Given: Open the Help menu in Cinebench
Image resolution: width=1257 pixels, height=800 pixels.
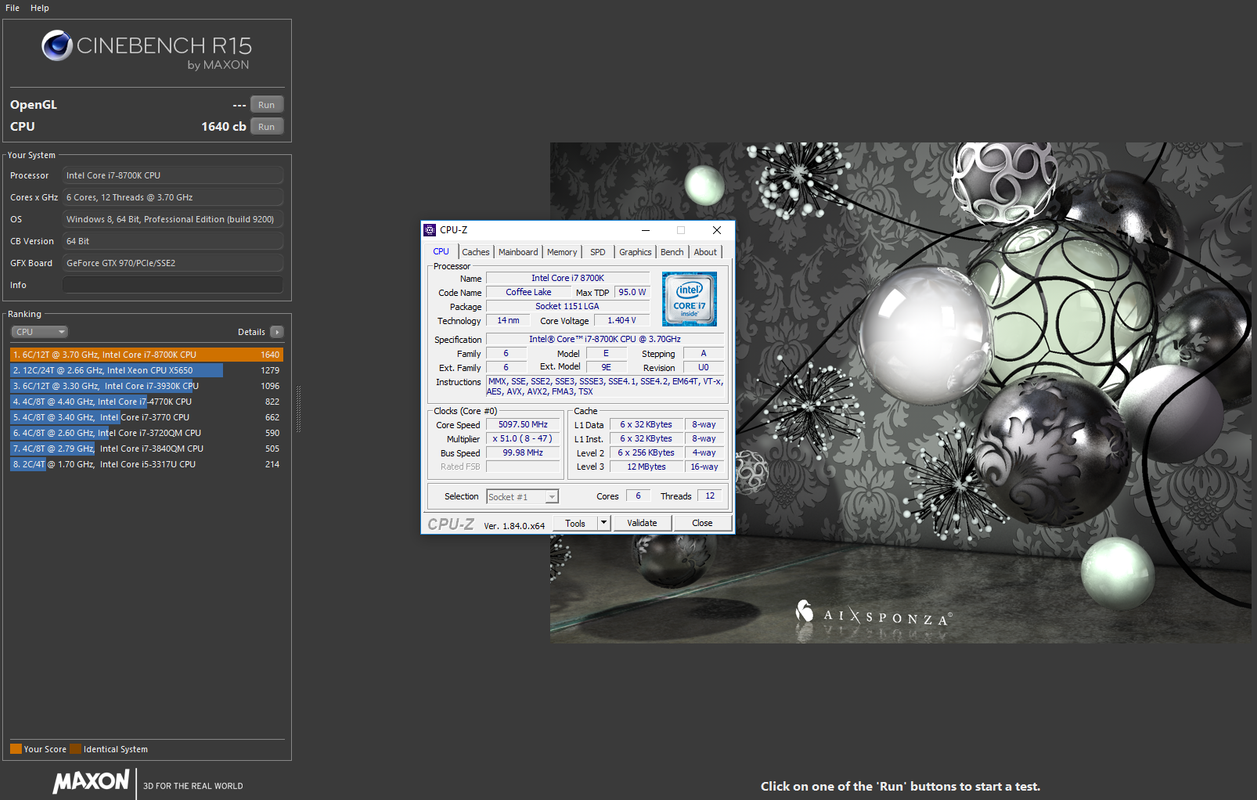Looking at the screenshot, I should click(40, 7).
